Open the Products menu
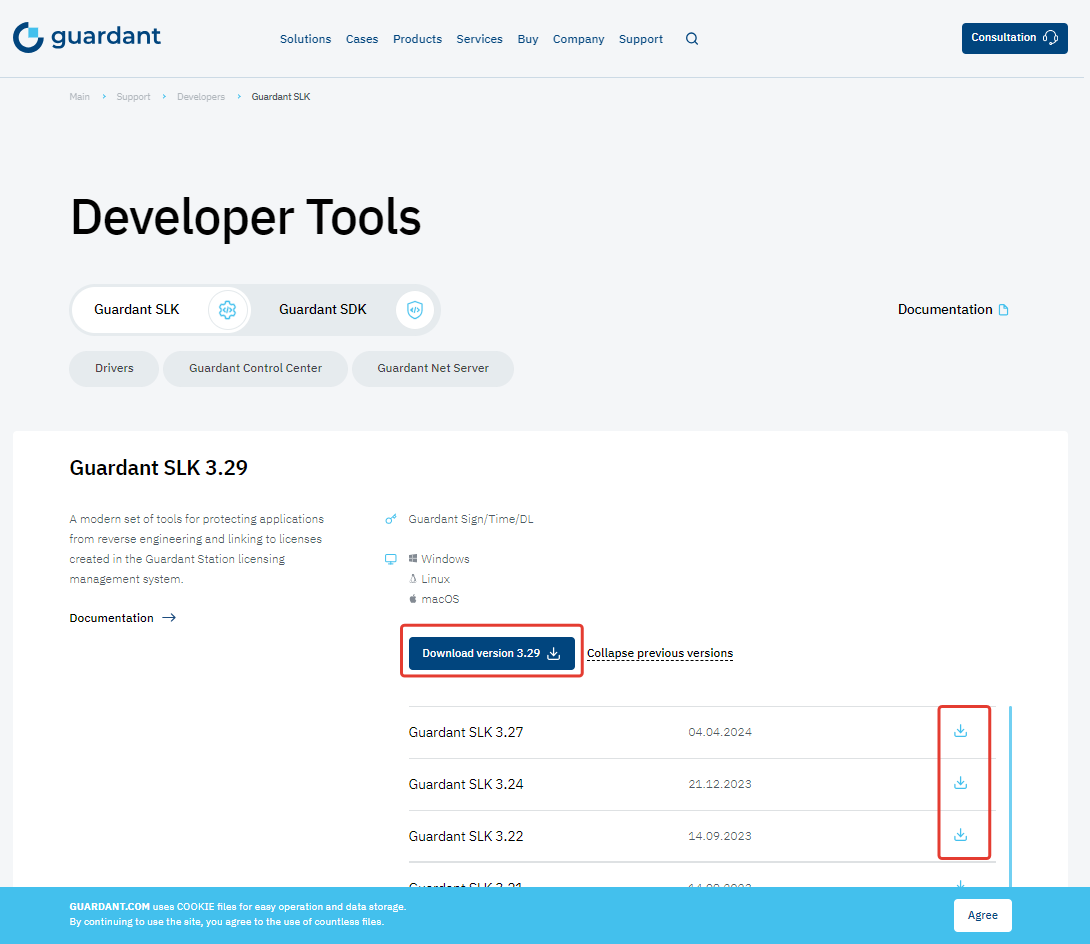The height and width of the screenshot is (944, 1090). coord(417,39)
